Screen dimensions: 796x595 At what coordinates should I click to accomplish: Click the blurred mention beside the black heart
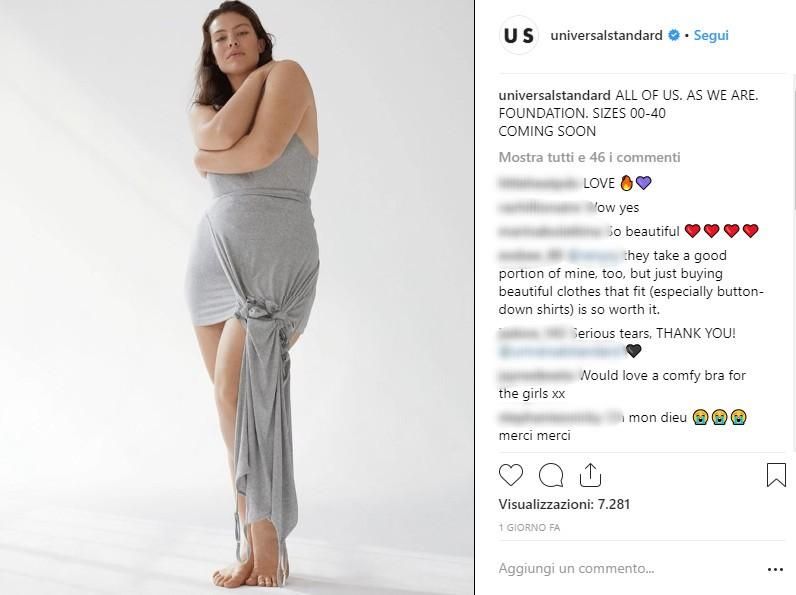point(561,351)
